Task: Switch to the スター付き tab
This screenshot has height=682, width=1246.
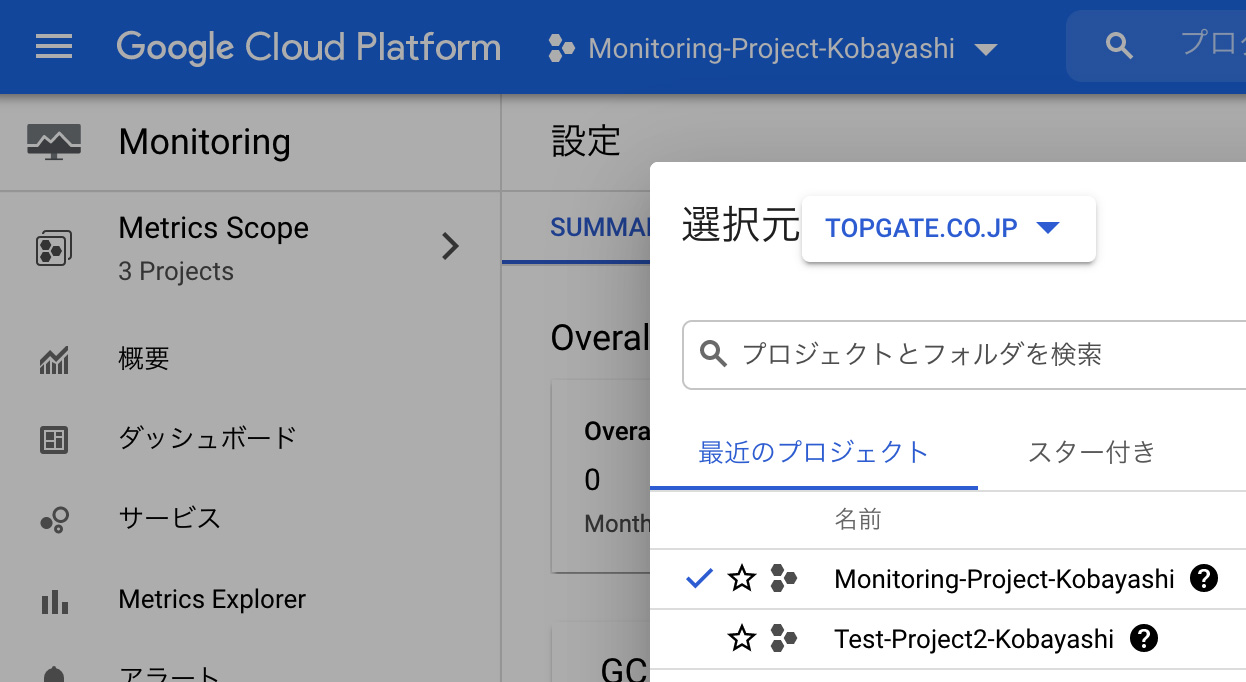Action: (1092, 453)
